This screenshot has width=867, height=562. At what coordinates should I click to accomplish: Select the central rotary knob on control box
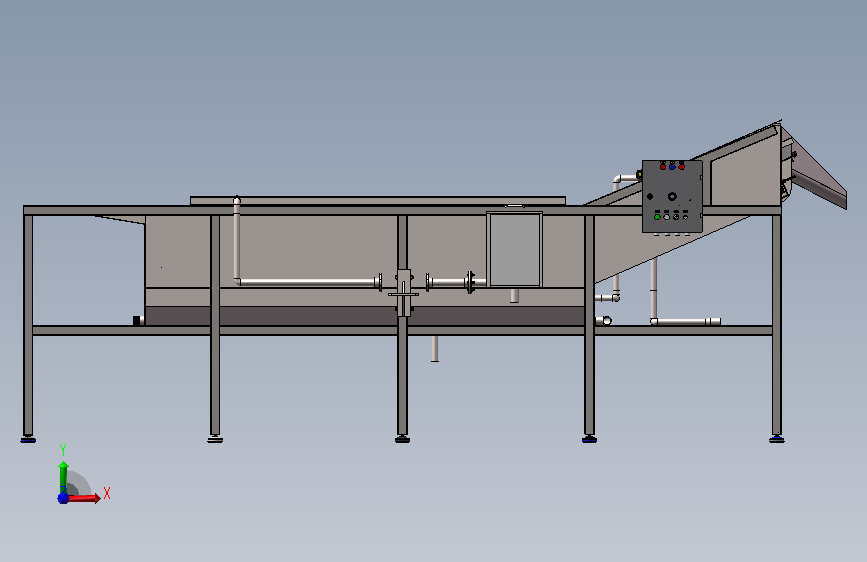[672, 196]
